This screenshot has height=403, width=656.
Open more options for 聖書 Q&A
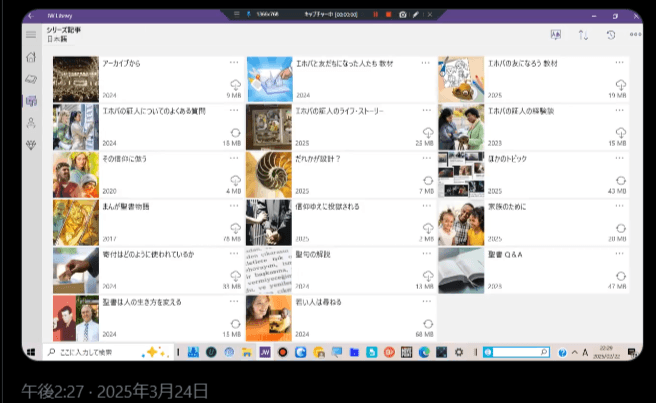pyautogui.click(x=620, y=254)
